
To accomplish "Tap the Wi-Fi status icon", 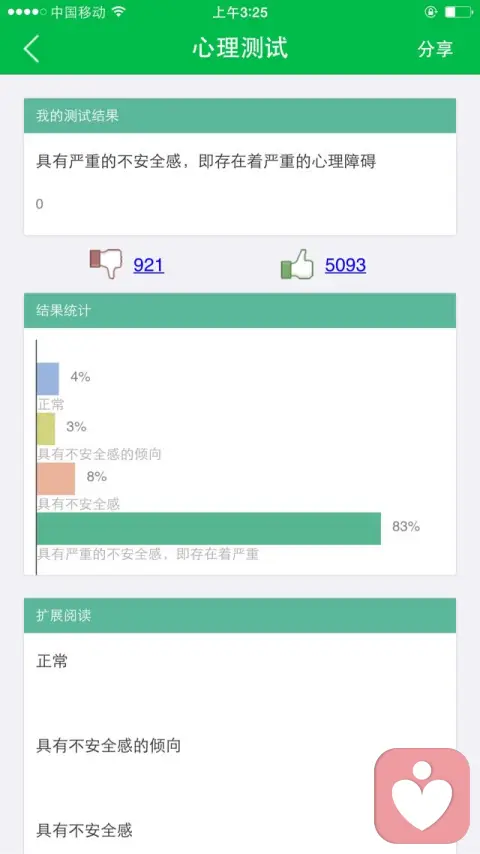I will (119, 12).
